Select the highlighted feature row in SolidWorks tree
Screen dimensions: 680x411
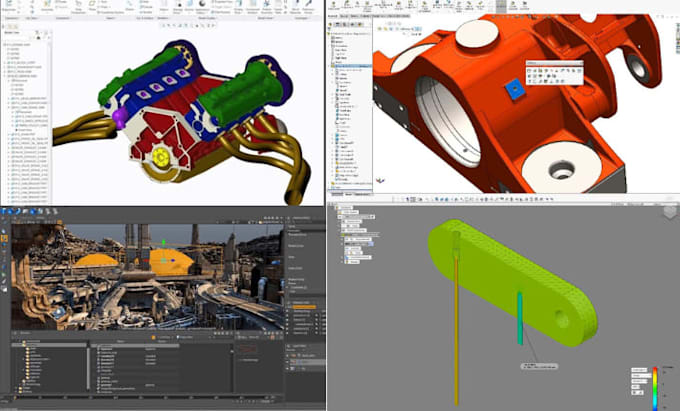pos(351,66)
